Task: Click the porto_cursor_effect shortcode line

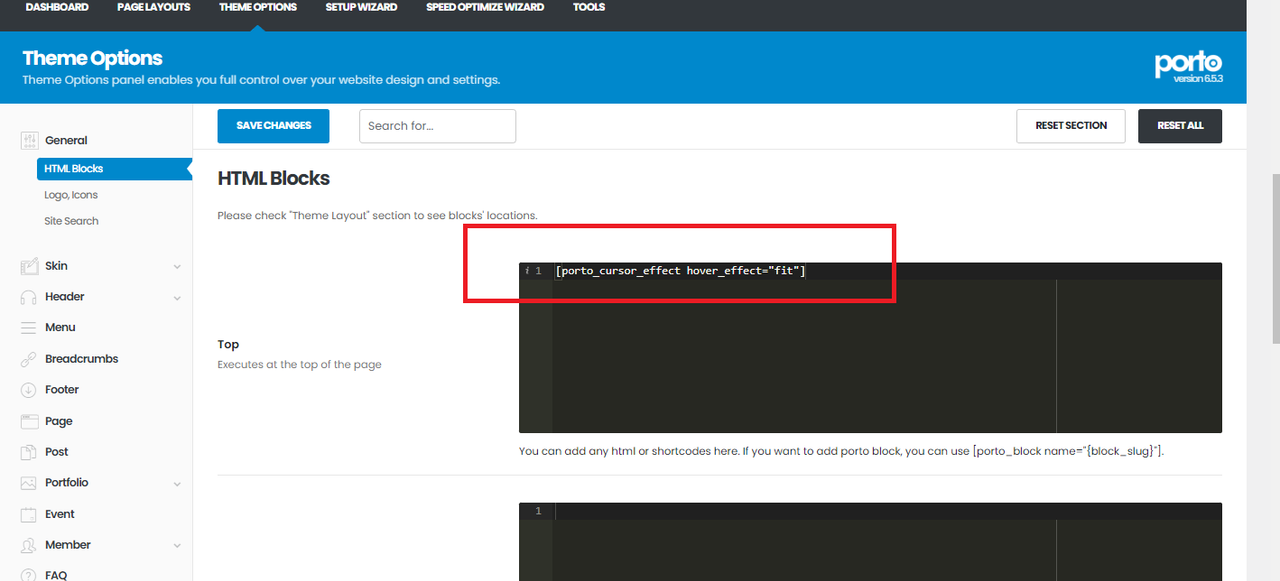Action: point(680,271)
